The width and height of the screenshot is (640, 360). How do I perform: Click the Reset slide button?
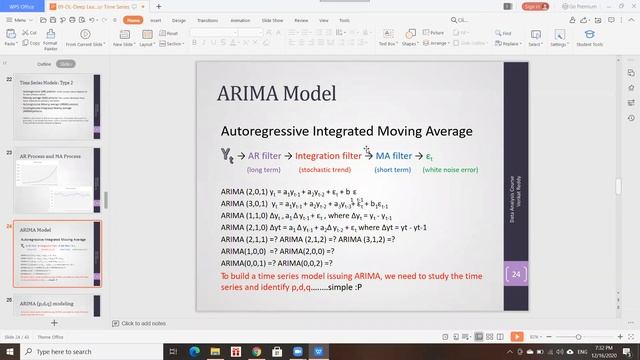point(169,33)
